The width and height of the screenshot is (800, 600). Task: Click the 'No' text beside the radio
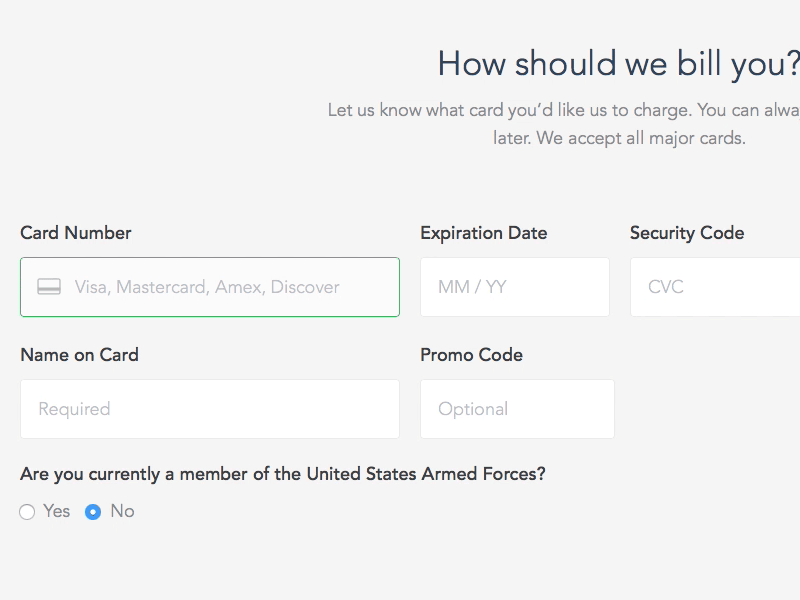(x=122, y=511)
